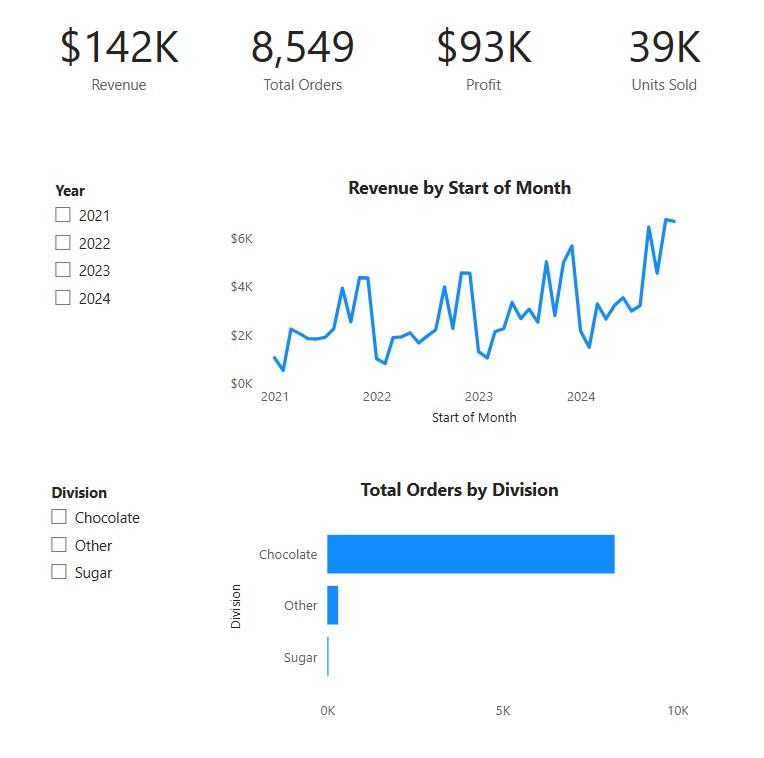Check the 2022 year filter checkbox
The width and height of the screenshot is (764, 758).
point(62,243)
